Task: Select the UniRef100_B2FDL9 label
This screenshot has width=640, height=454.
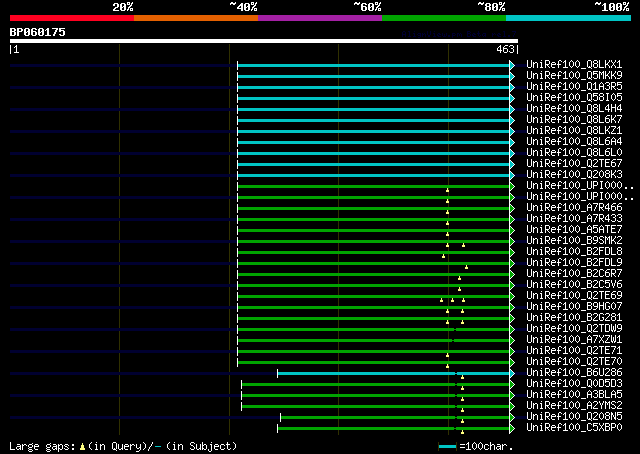Action: tap(574, 263)
